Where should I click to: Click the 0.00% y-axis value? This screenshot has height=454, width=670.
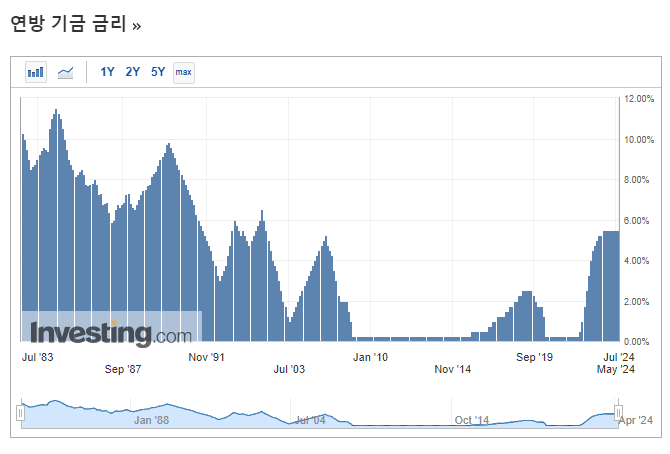click(636, 342)
